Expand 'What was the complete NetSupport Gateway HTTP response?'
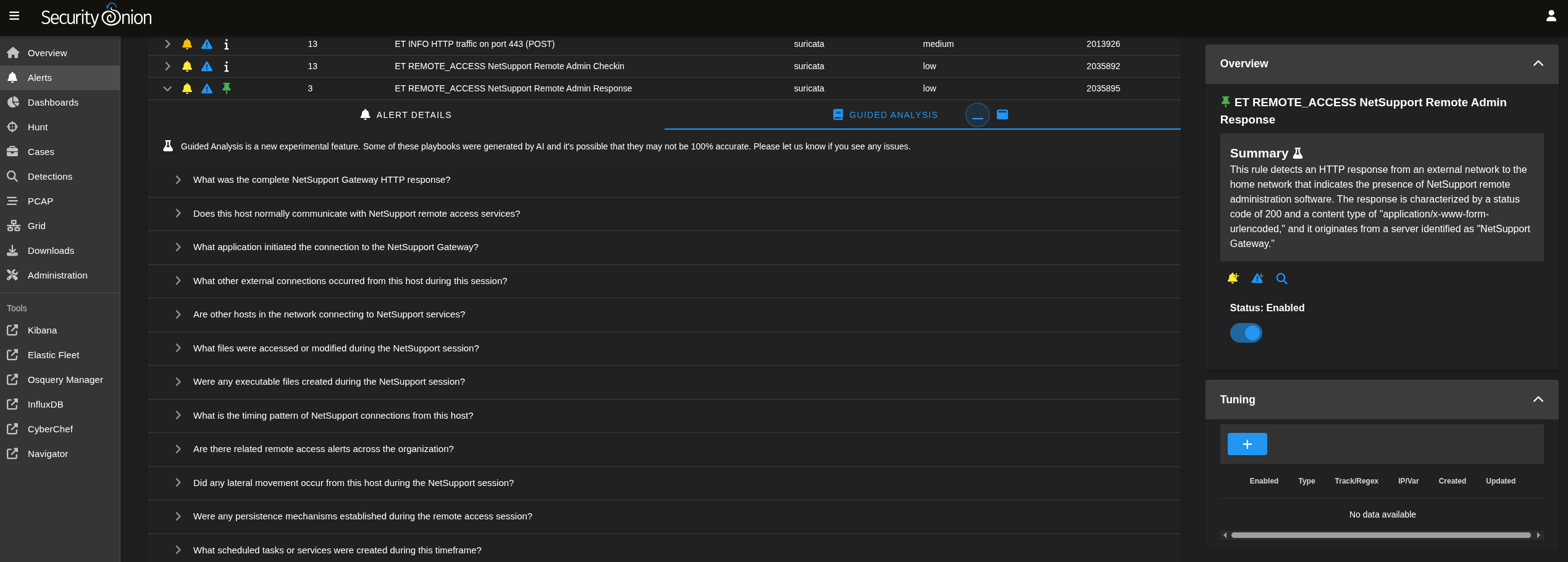Viewport: 1568px width, 562px height. (x=664, y=180)
